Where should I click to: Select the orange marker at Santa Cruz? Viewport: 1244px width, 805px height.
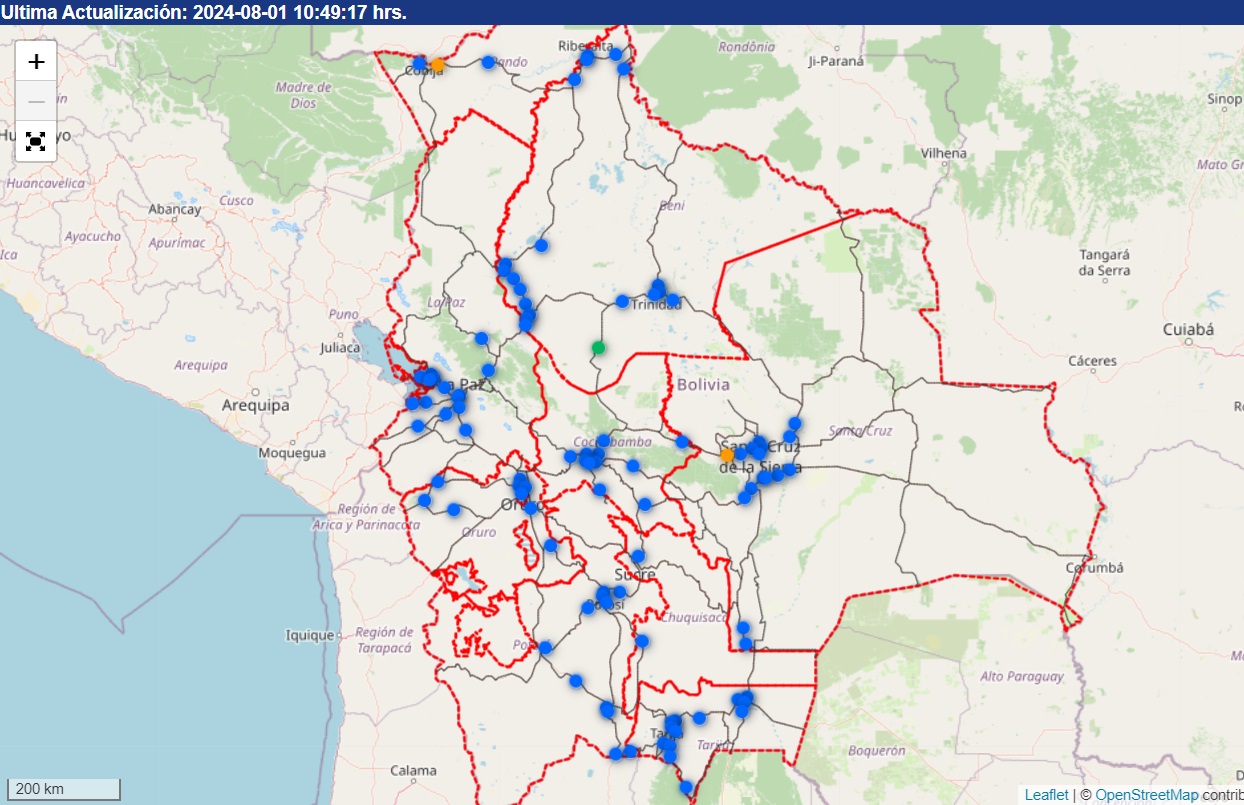pos(727,454)
